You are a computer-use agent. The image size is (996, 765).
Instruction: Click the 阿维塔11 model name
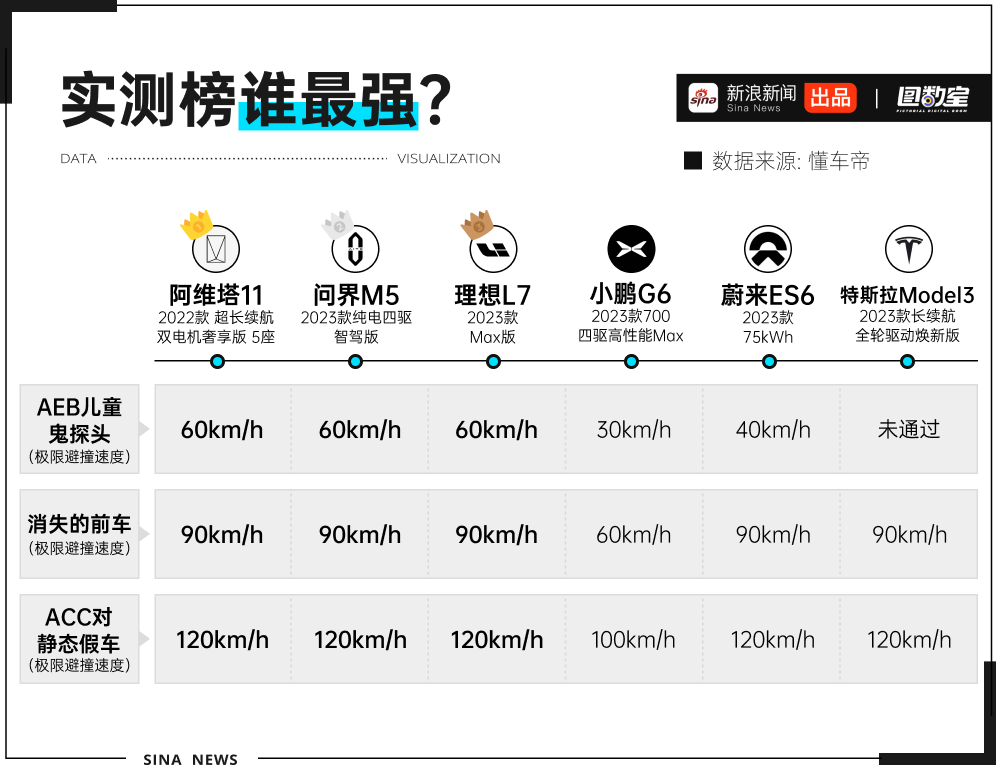[216, 295]
